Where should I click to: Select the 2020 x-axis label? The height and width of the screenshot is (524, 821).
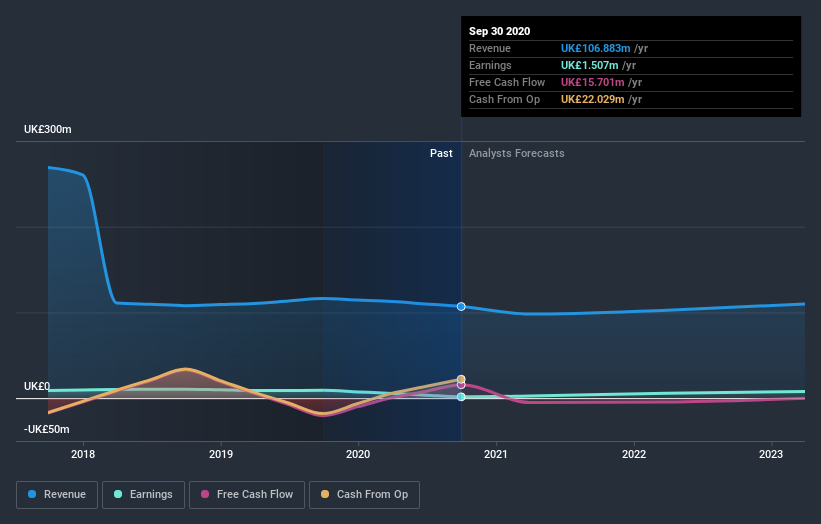click(358, 454)
